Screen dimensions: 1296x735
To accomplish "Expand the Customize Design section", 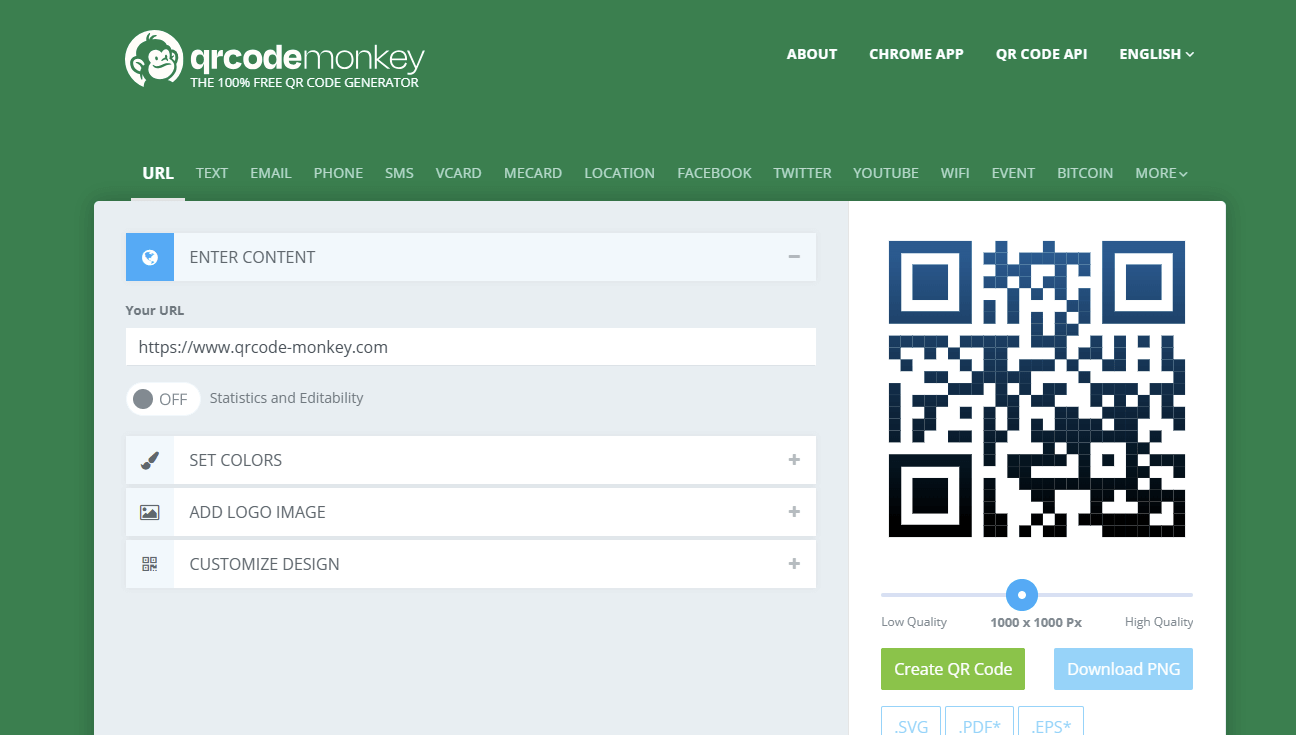I will [x=794, y=564].
